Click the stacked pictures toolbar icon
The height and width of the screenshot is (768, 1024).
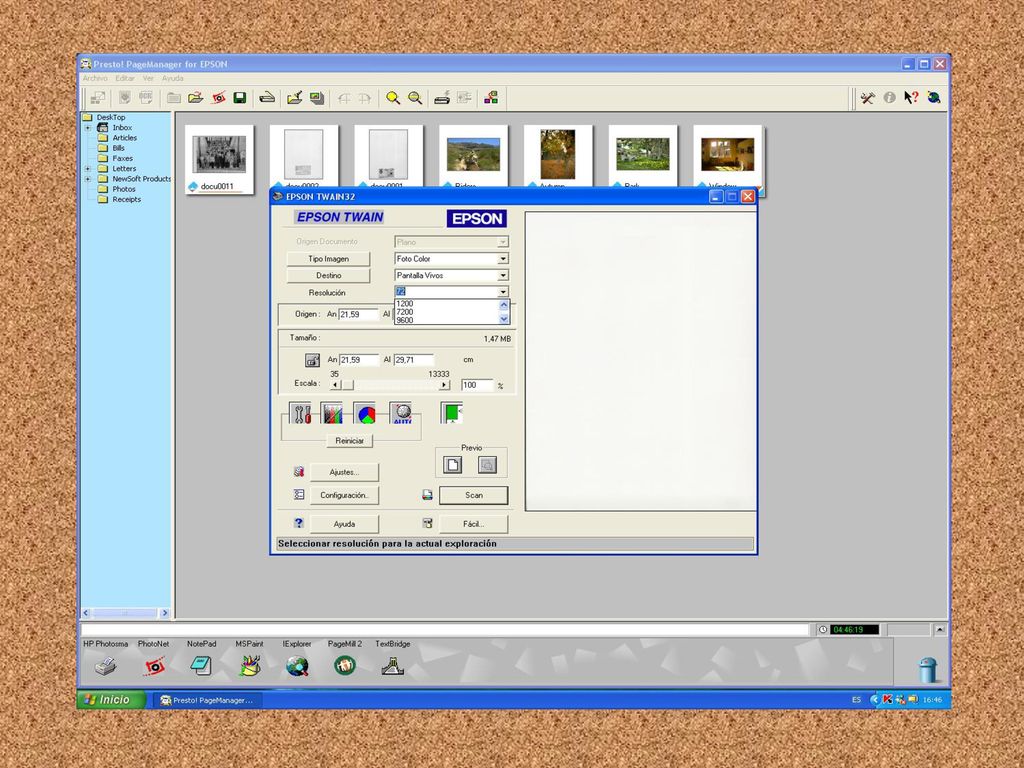[x=317, y=98]
